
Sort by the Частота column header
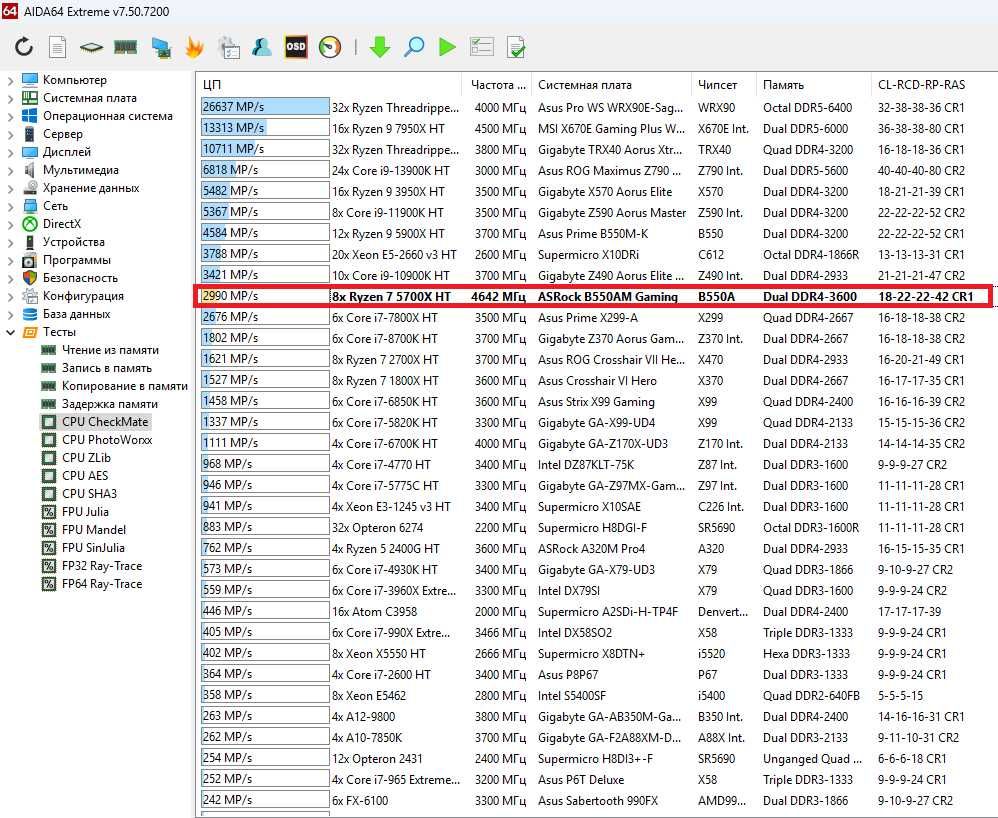496,85
